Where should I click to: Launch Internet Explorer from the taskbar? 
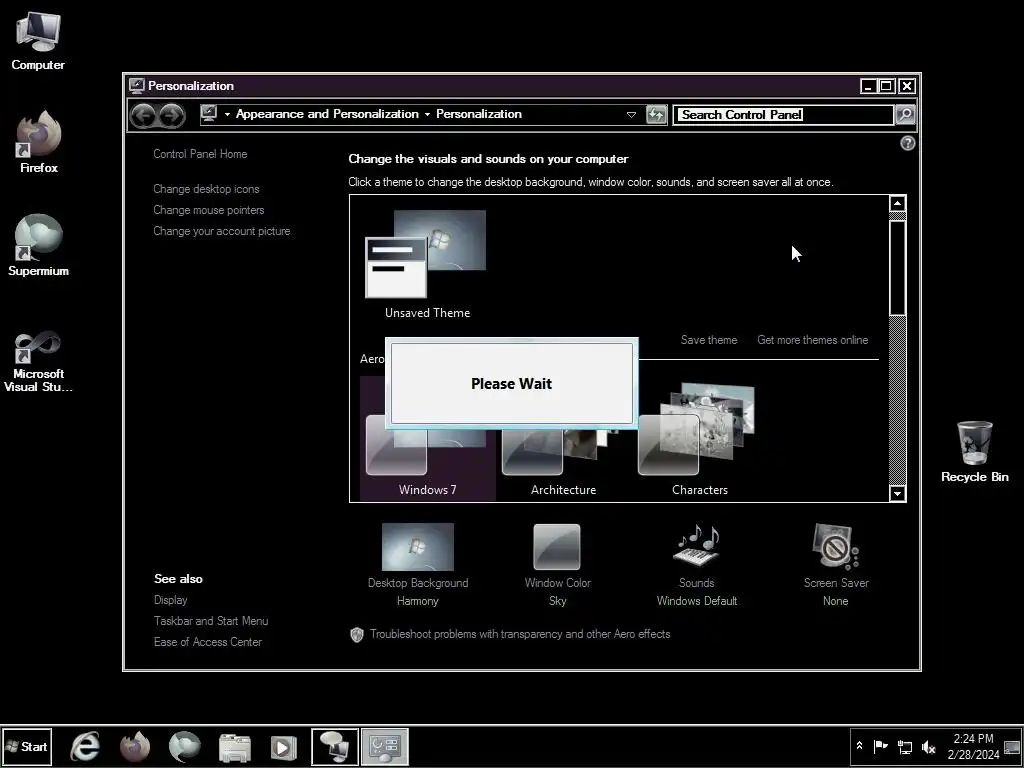point(85,746)
